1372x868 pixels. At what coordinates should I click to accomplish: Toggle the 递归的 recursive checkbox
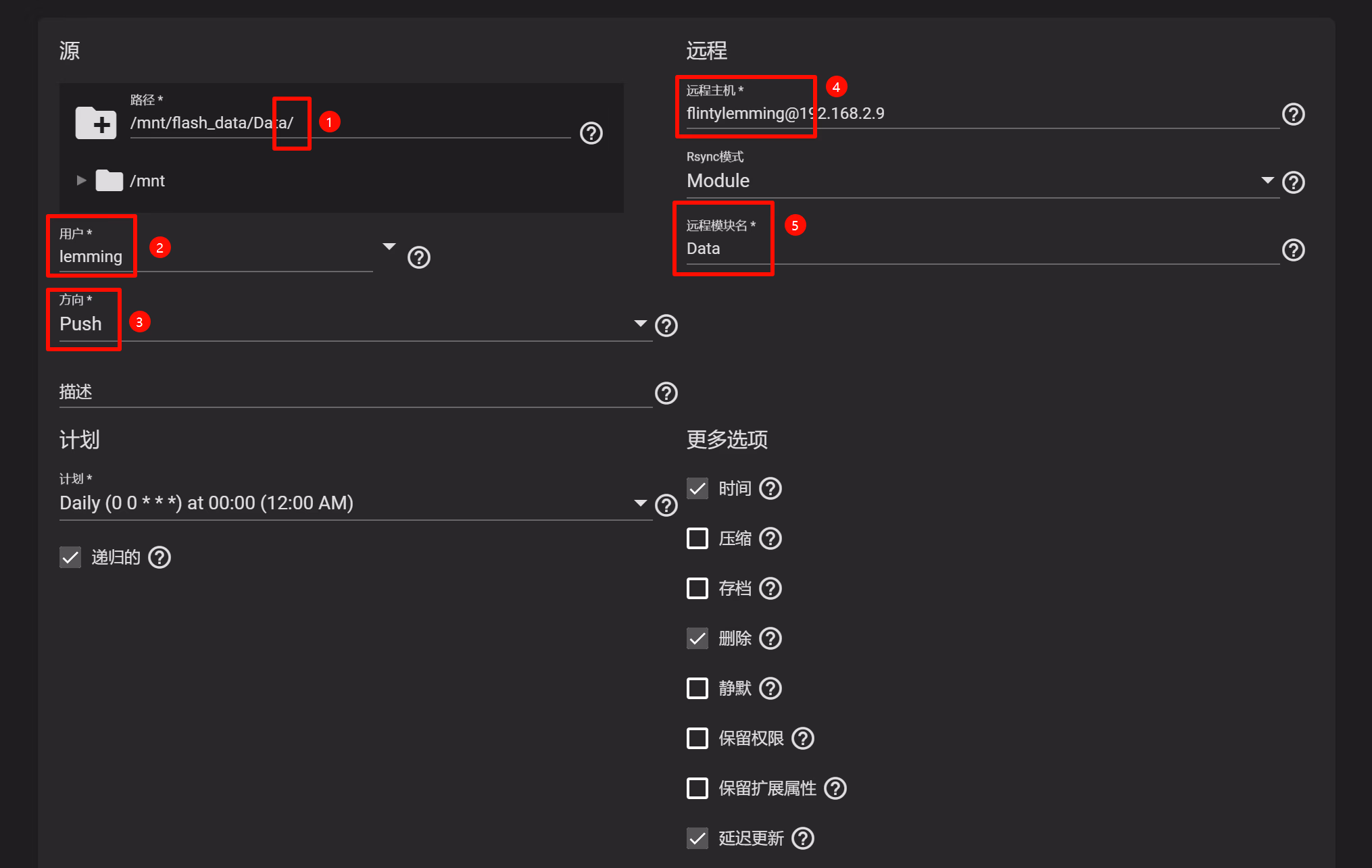70,557
